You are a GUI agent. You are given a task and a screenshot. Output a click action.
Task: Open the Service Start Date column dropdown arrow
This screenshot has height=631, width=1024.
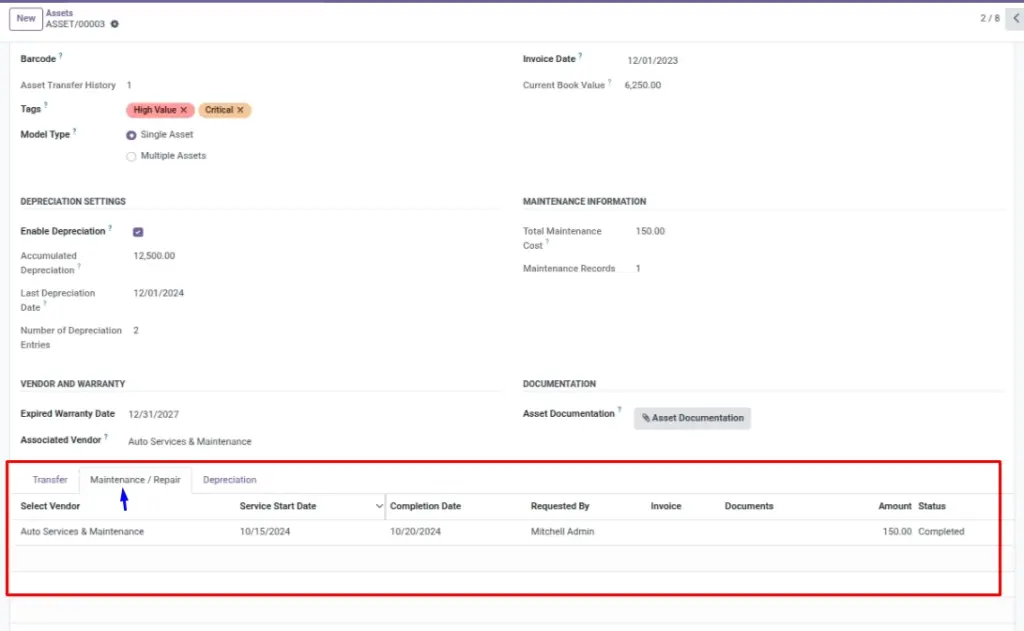click(x=379, y=506)
